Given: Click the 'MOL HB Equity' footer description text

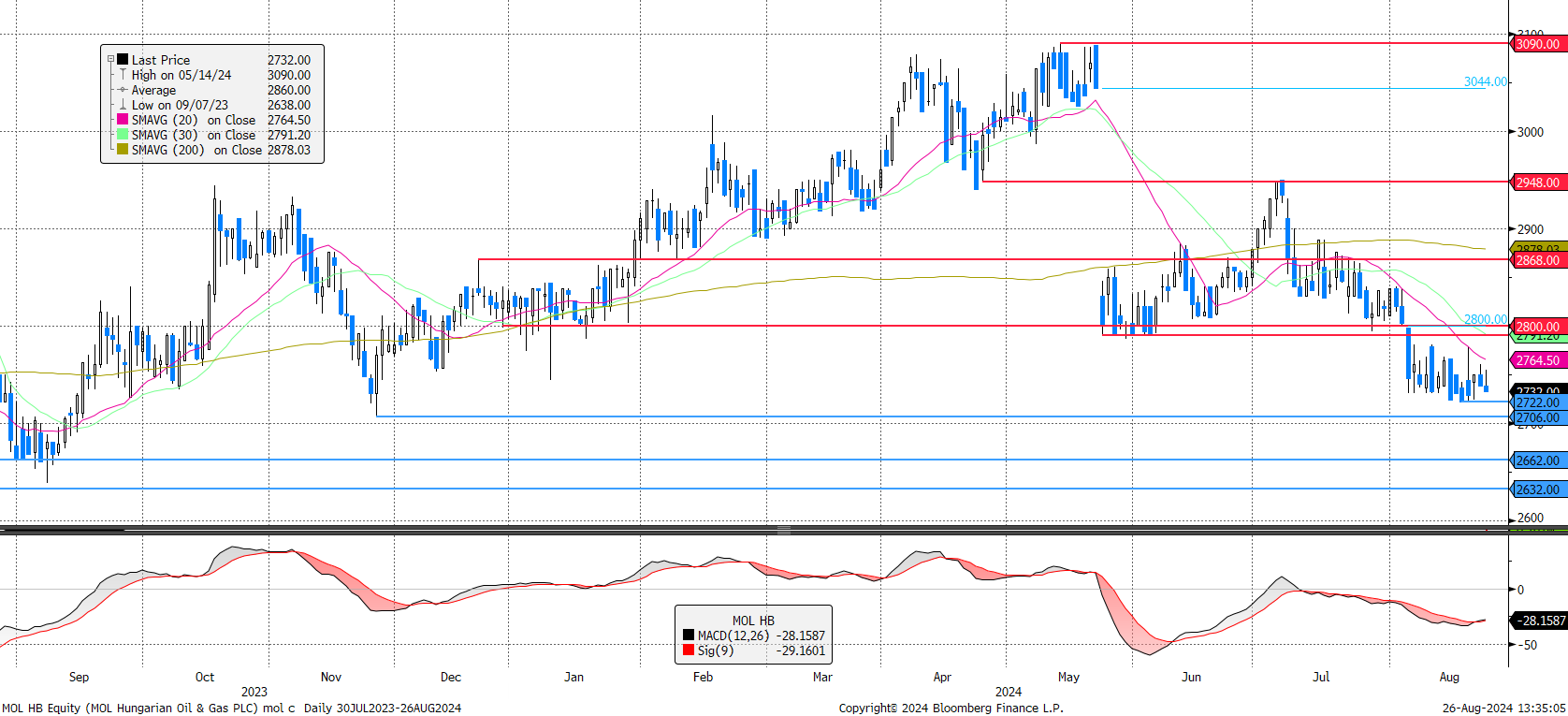Looking at the screenshot, I should pyautogui.click(x=231, y=708).
